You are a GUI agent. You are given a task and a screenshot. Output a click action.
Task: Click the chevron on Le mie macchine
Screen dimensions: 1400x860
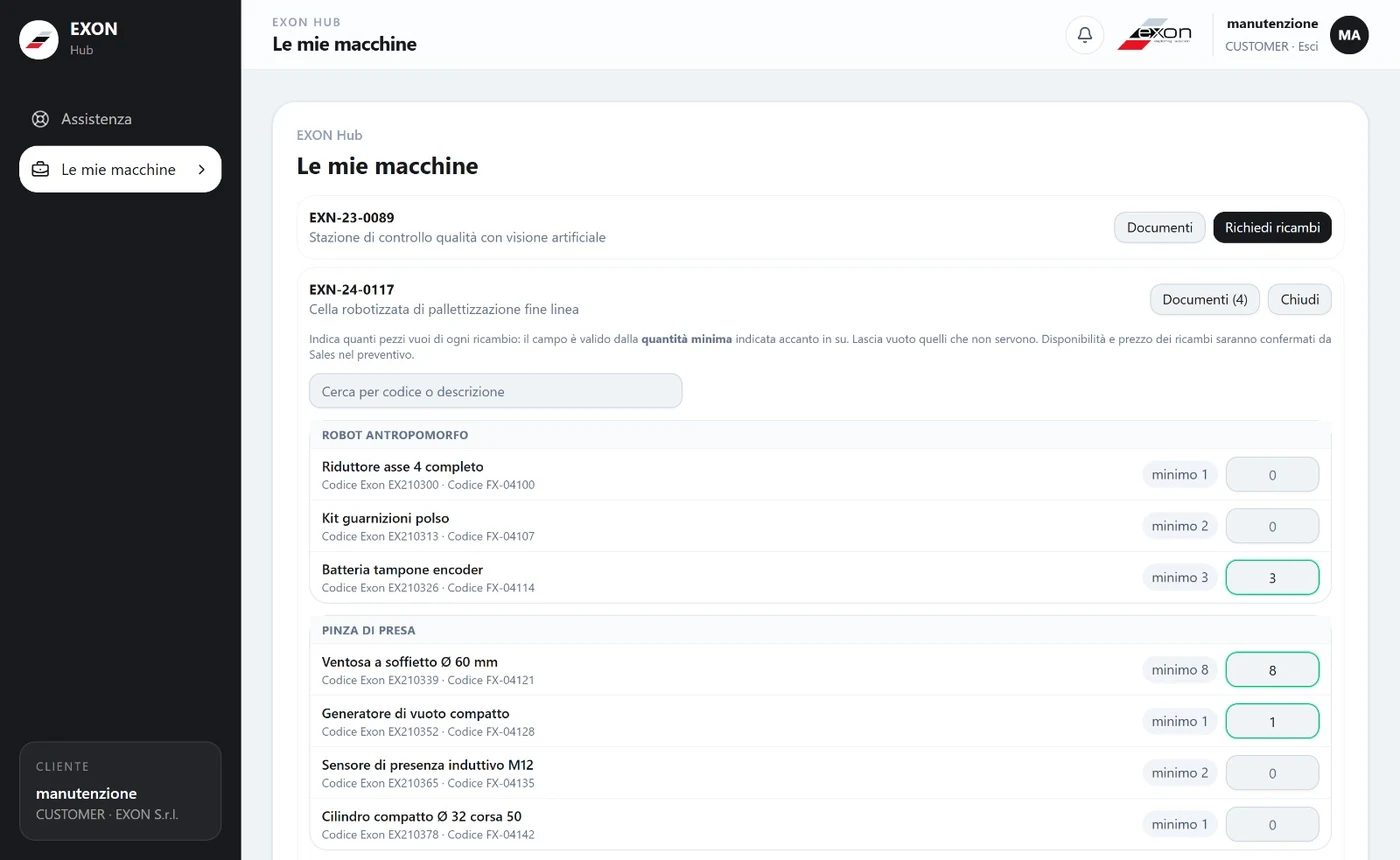[201, 170]
